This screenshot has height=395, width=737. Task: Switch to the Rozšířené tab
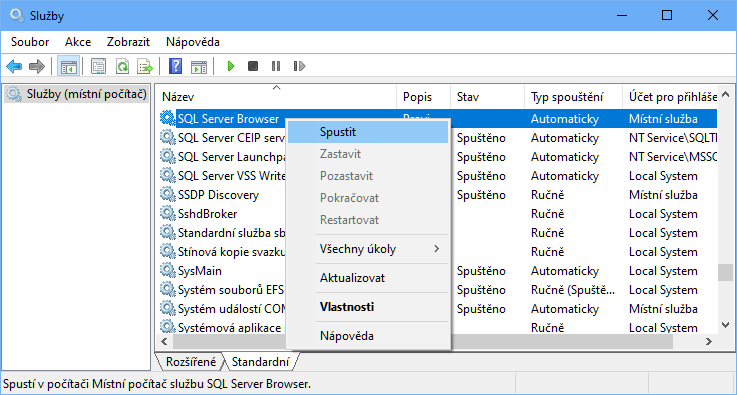(191, 362)
